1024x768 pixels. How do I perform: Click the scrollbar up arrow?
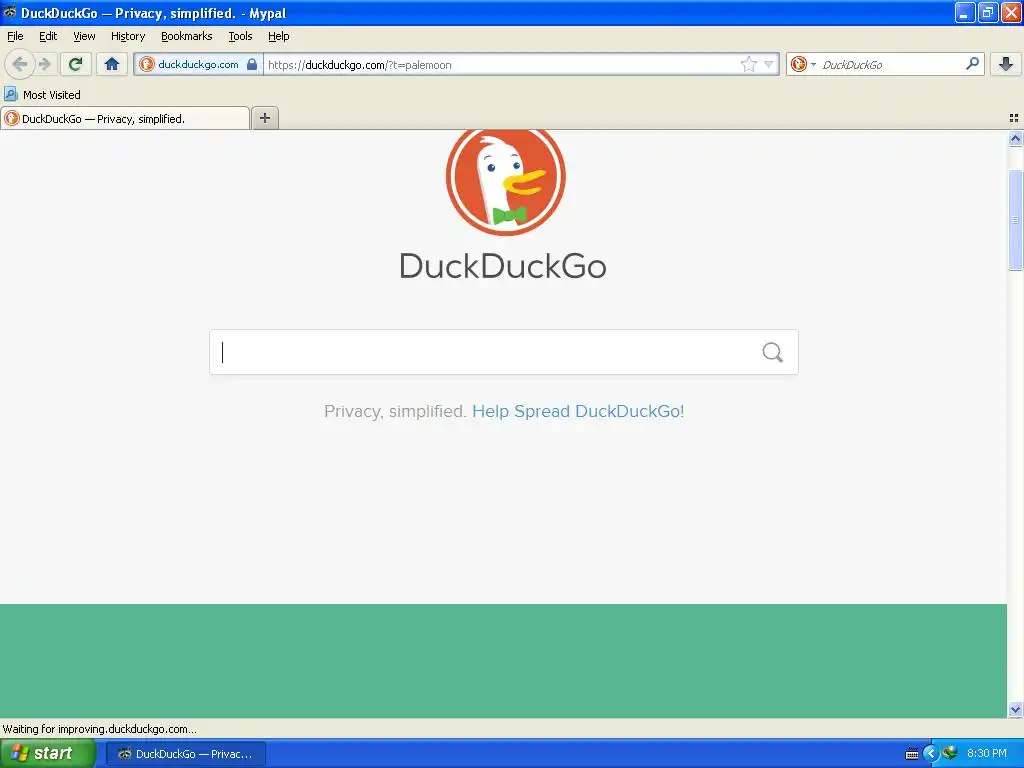click(1015, 138)
